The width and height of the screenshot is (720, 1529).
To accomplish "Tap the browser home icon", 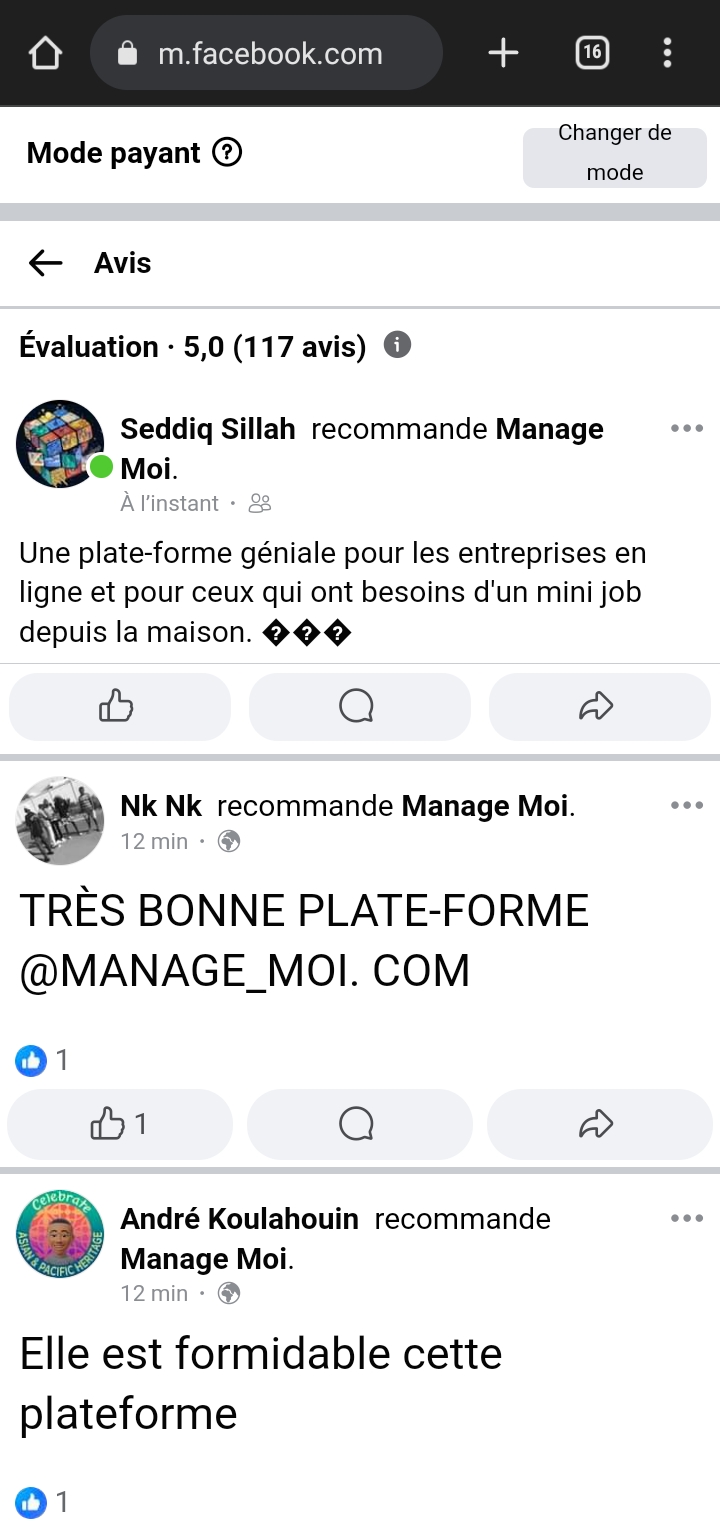I will point(46,53).
